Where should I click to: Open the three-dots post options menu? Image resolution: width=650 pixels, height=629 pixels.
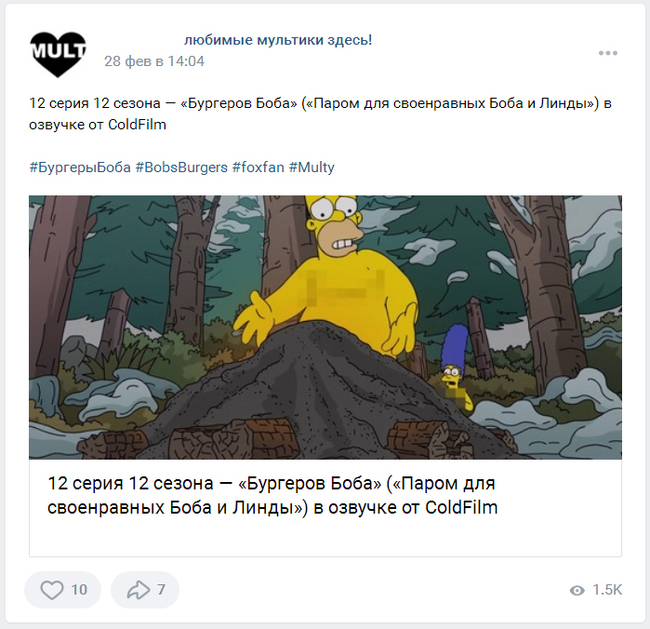point(608,53)
